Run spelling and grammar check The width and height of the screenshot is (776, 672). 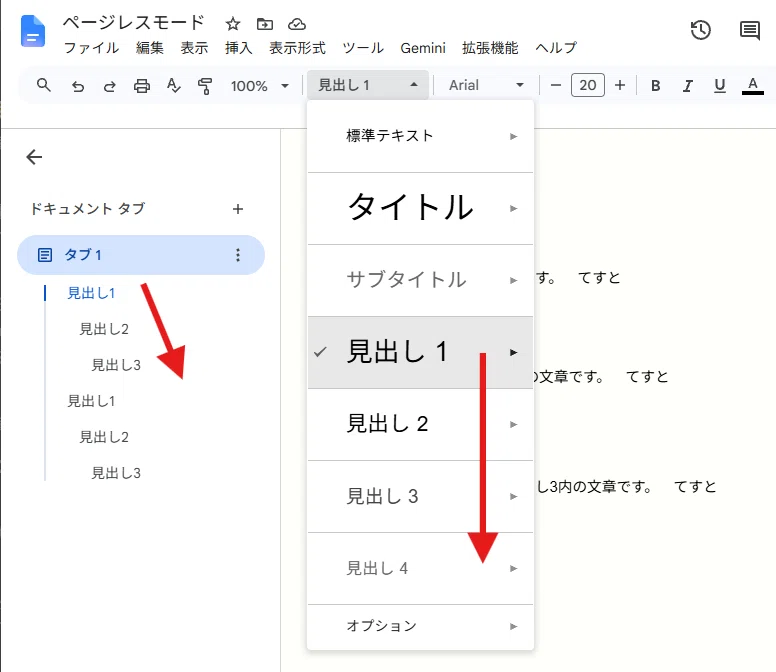(173, 85)
